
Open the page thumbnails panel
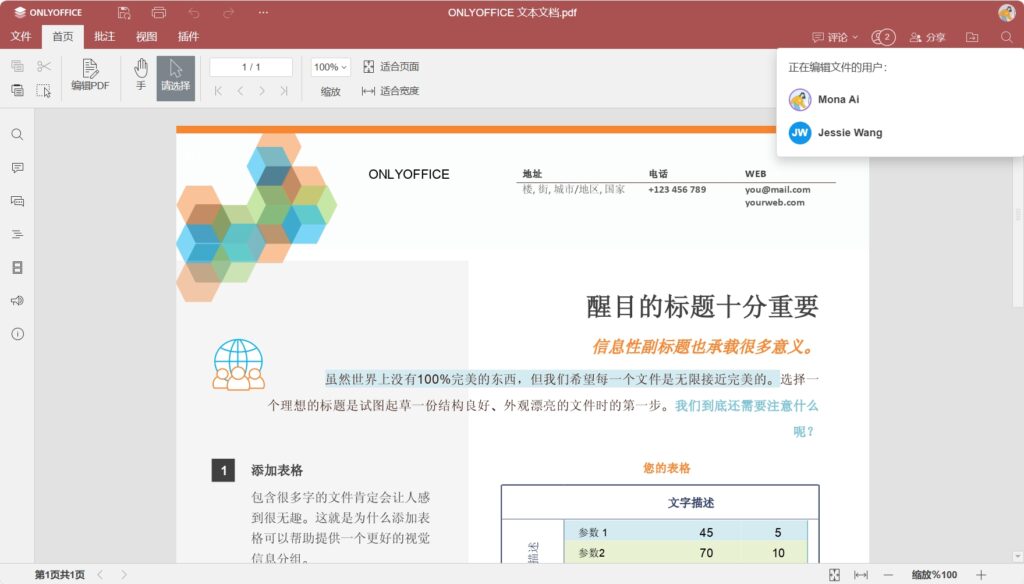coord(18,267)
